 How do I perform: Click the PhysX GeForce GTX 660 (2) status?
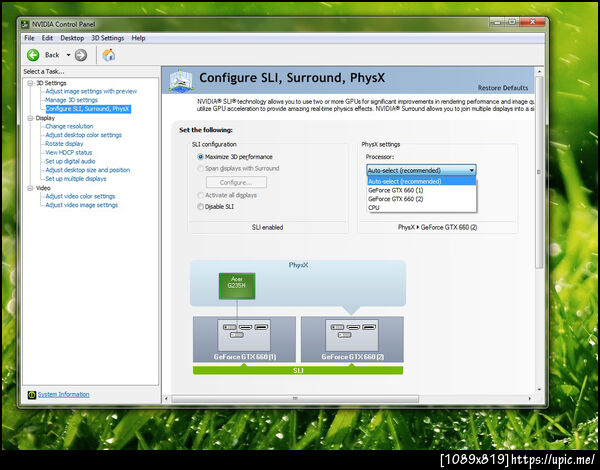point(437,227)
